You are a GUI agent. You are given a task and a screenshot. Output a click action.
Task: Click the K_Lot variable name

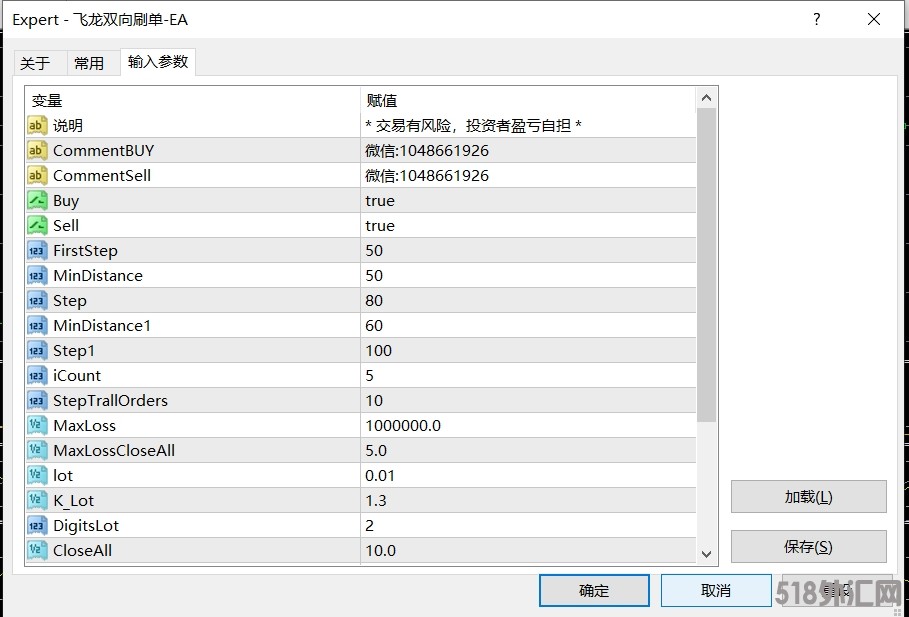click(74, 500)
